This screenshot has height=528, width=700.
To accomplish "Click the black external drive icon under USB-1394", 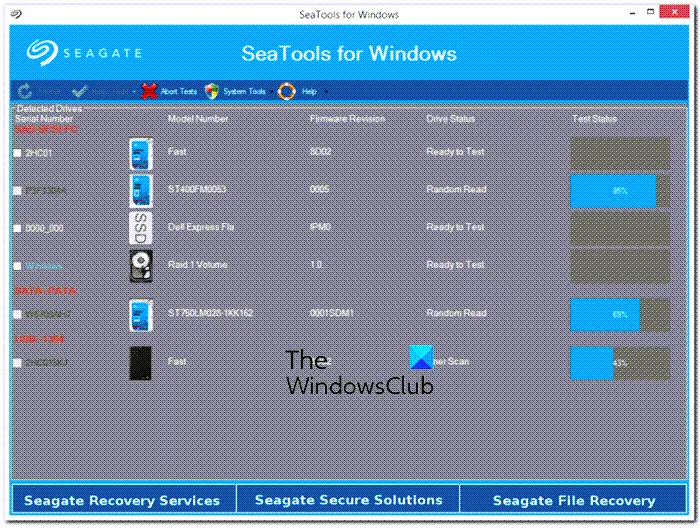I will tap(141, 363).
